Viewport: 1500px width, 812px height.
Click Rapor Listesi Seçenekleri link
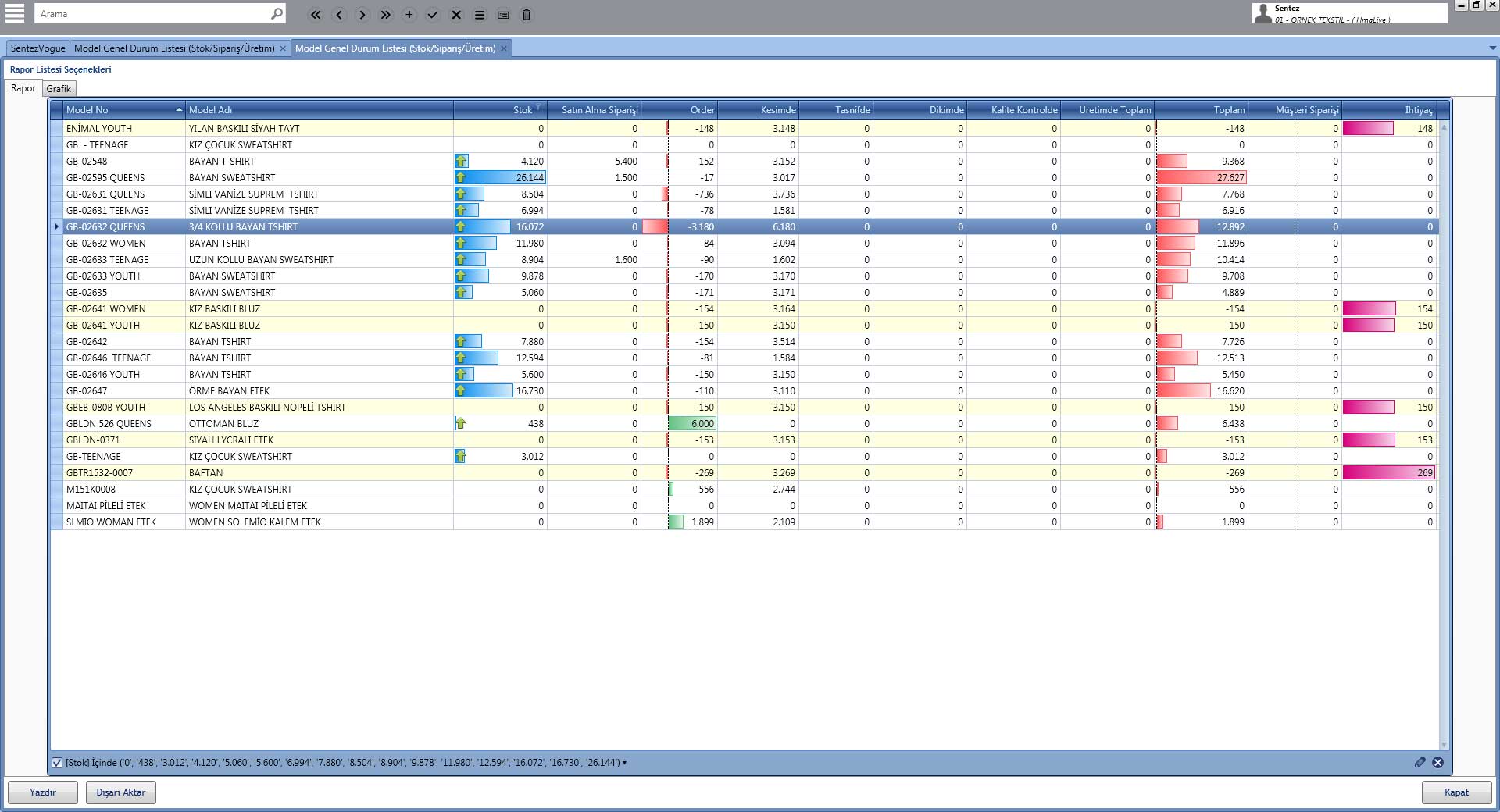(x=61, y=69)
